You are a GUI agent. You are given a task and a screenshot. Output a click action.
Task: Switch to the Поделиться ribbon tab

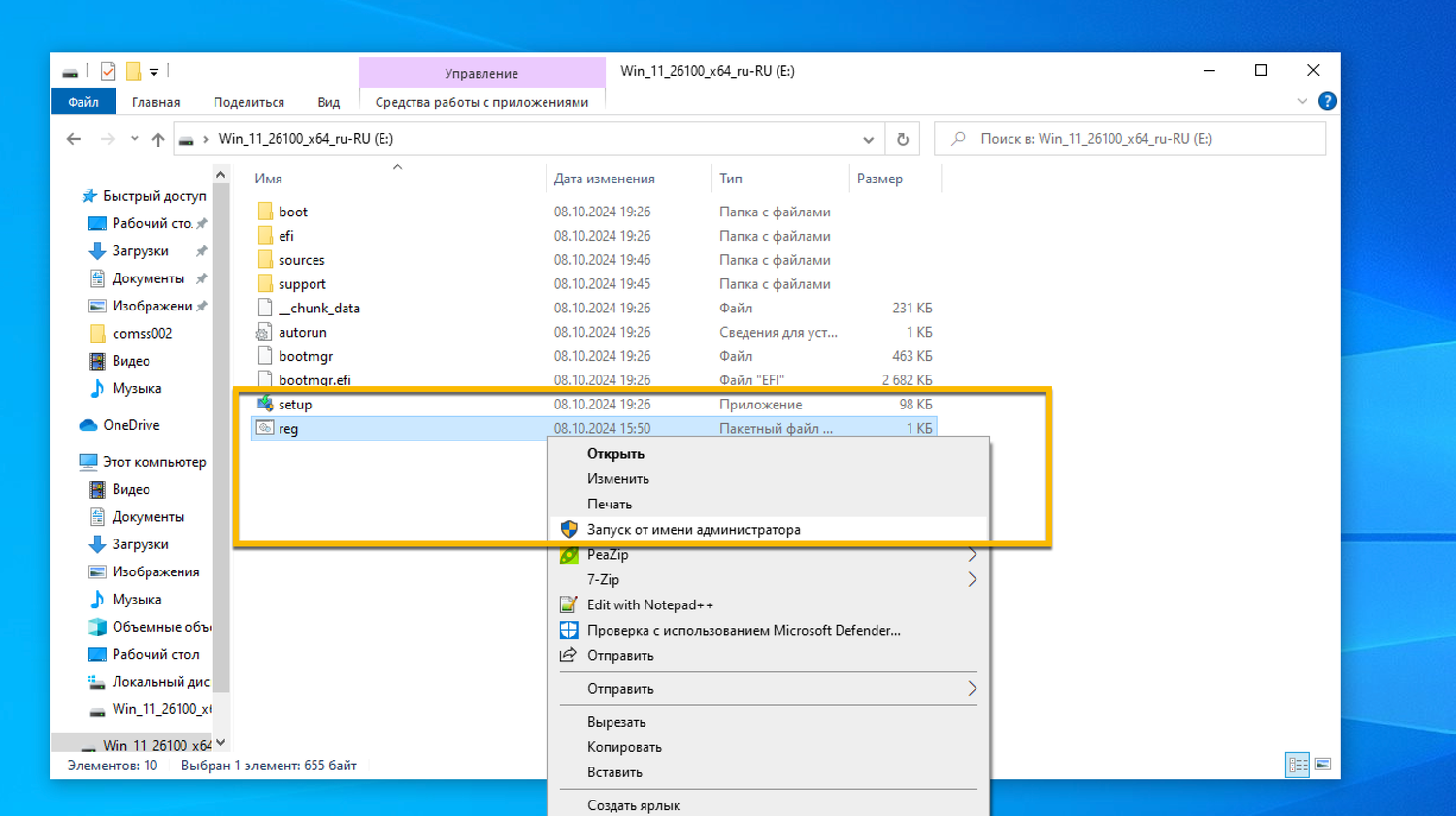[248, 102]
